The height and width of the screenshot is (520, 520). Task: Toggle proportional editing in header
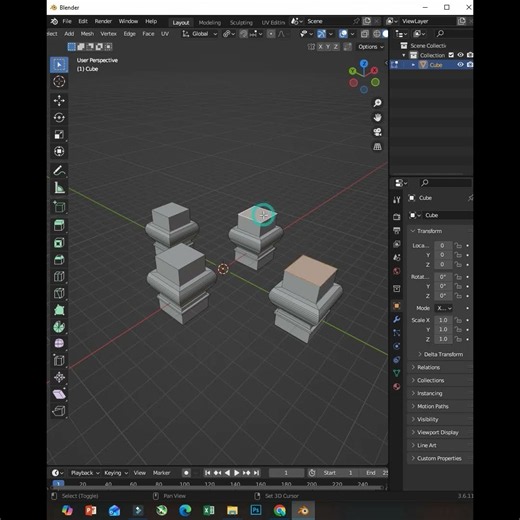271,34
